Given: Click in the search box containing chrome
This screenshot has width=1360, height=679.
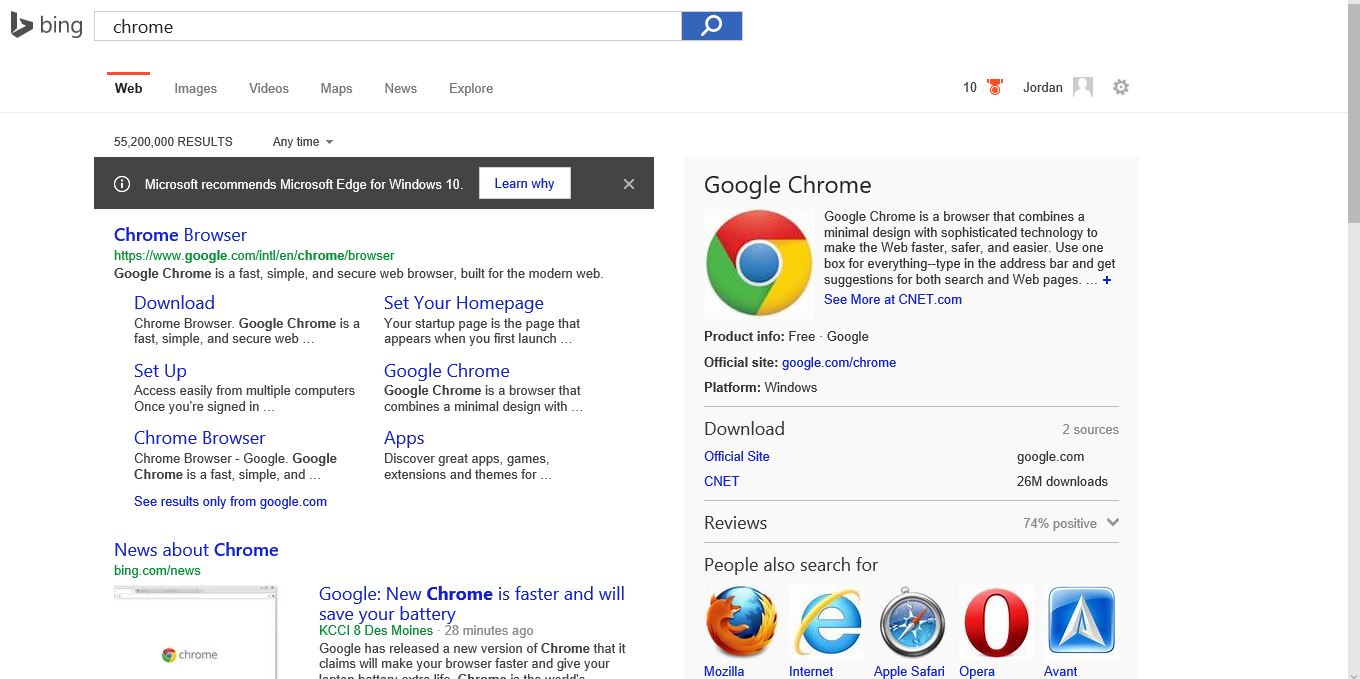Looking at the screenshot, I should click(x=388, y=27).
